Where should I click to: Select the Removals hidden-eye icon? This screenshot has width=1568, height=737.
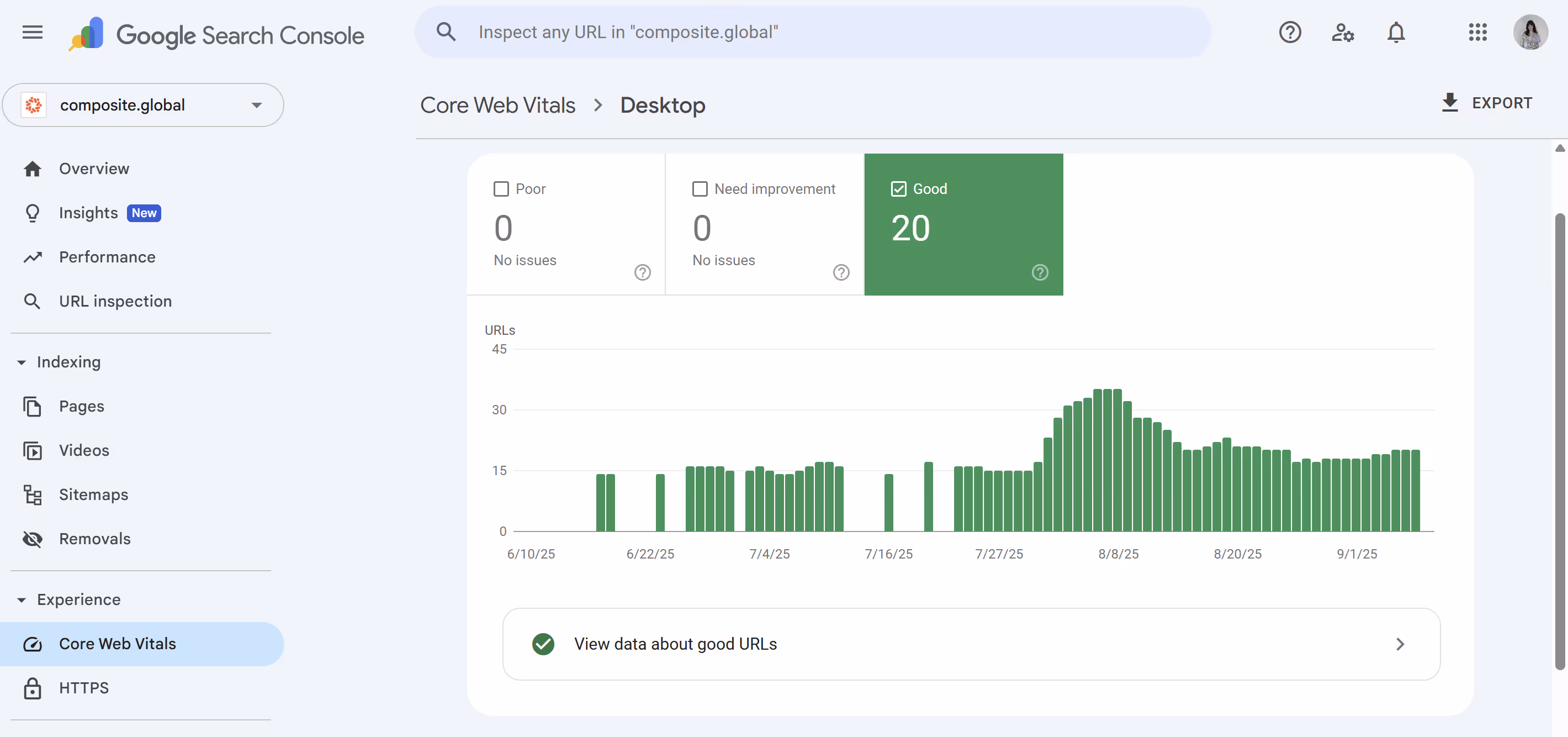[x=34, y=539]
